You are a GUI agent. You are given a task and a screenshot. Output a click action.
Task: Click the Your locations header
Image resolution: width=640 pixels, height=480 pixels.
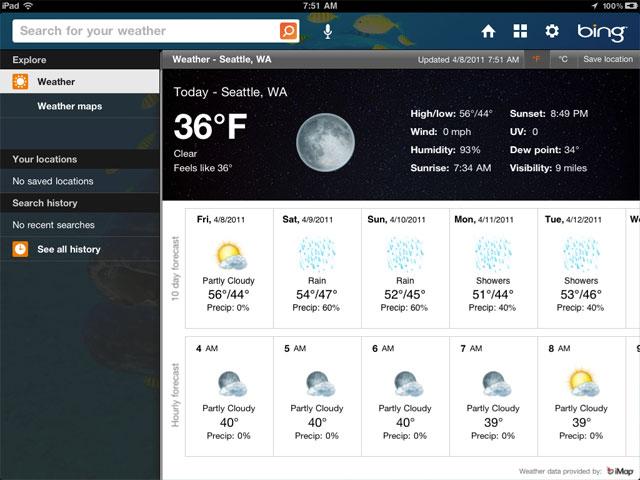click(x=80, y=159)
